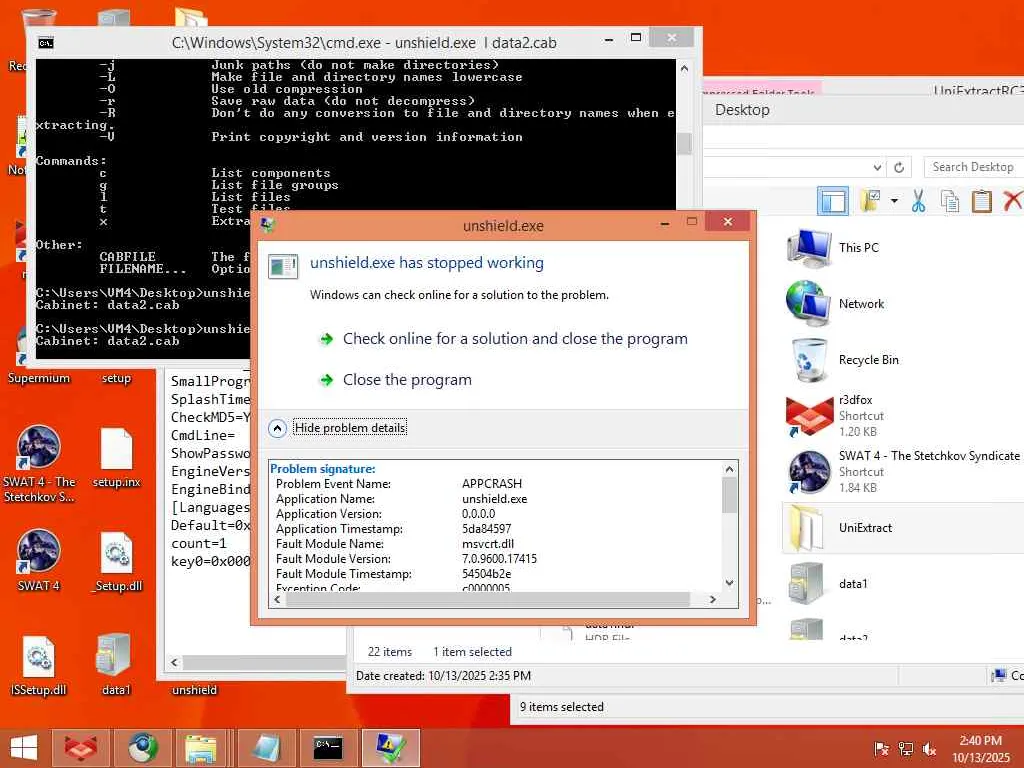Click the Search Desktop field
The height and width of the screenshot is (768, 1024).
click(973, 167)
